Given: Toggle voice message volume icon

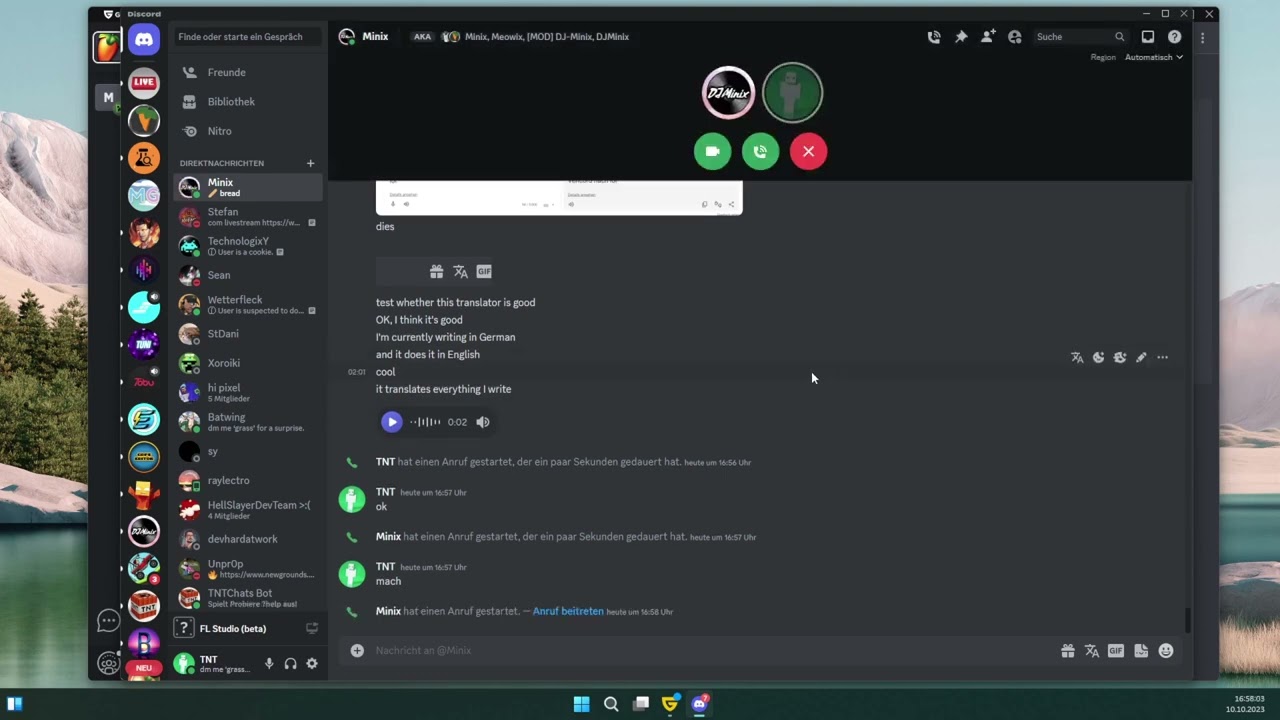Looking at the screenshot, I should [483, 422].
